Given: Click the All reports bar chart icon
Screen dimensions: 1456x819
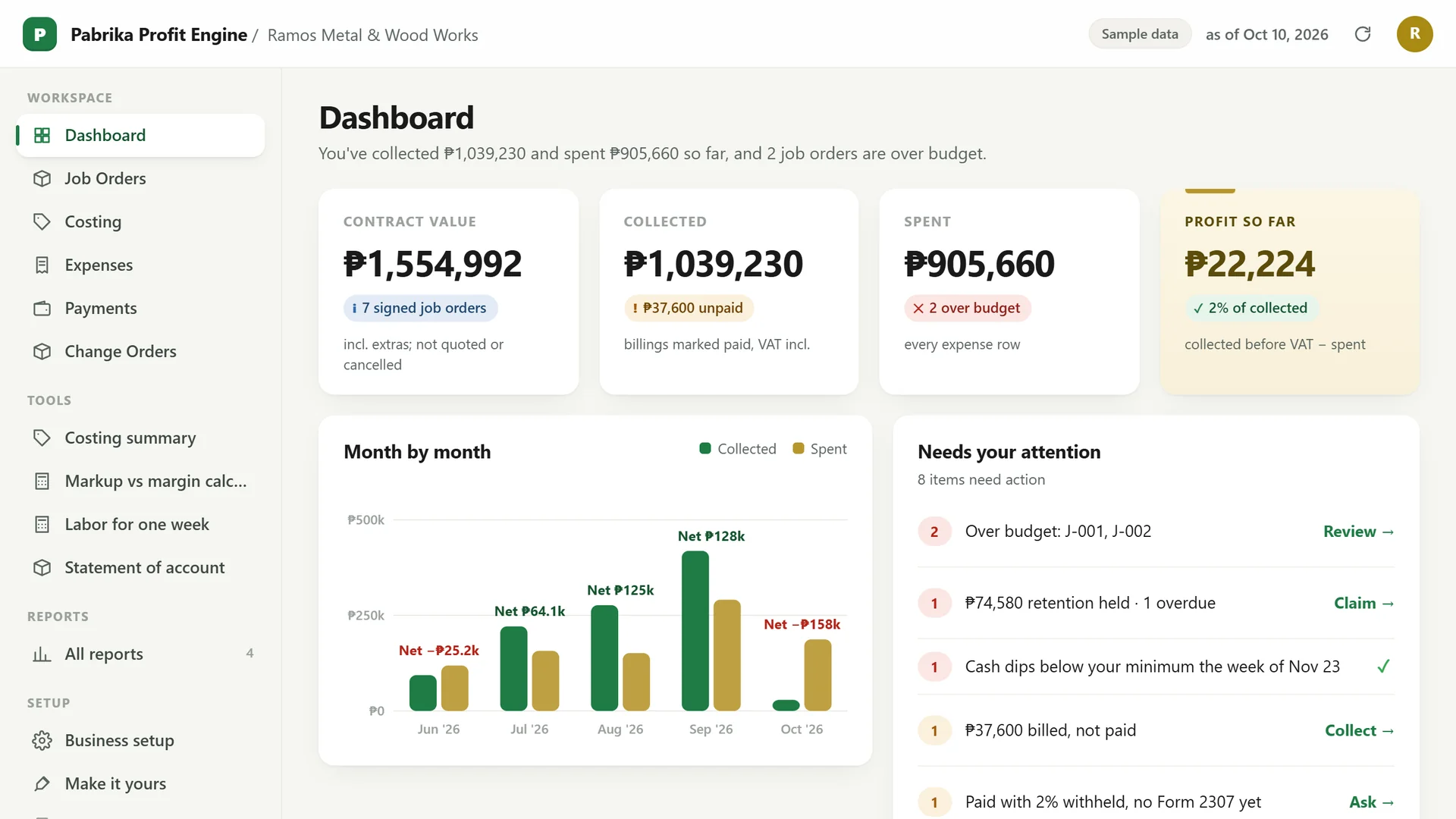Looking at the screenshot, I should 42,654.
